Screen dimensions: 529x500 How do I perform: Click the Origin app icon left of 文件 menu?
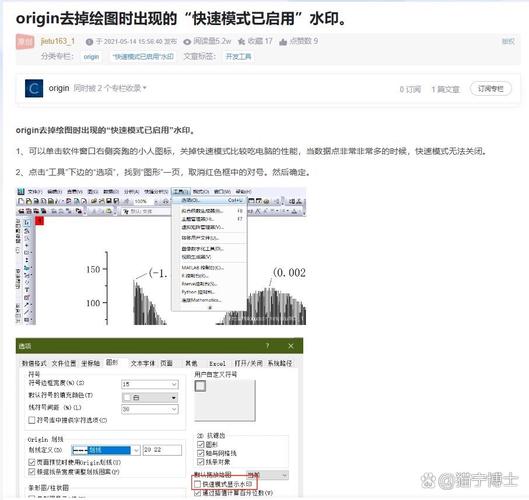click(x=21, y=192)
